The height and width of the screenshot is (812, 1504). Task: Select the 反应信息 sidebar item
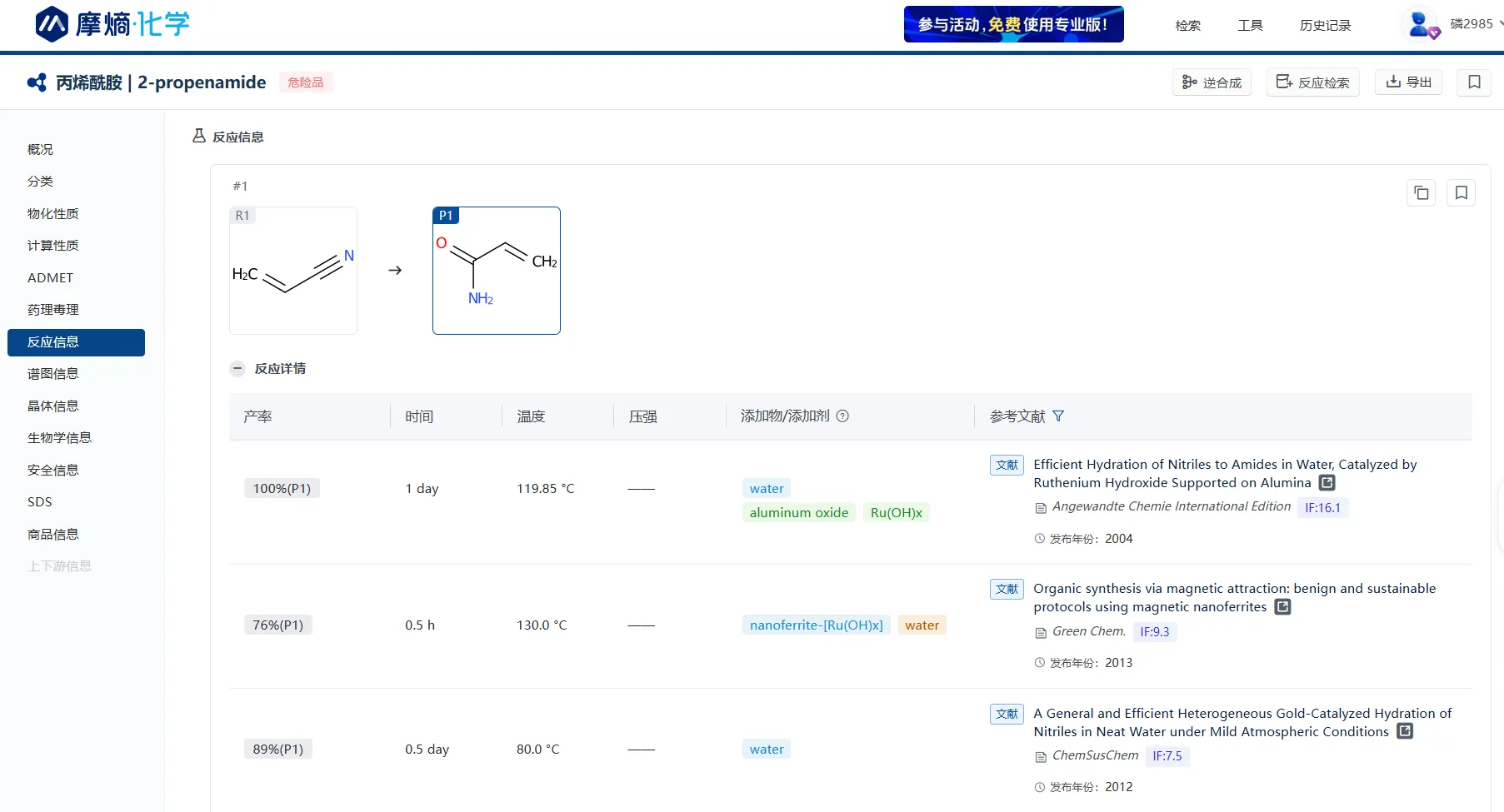(76, 342)
